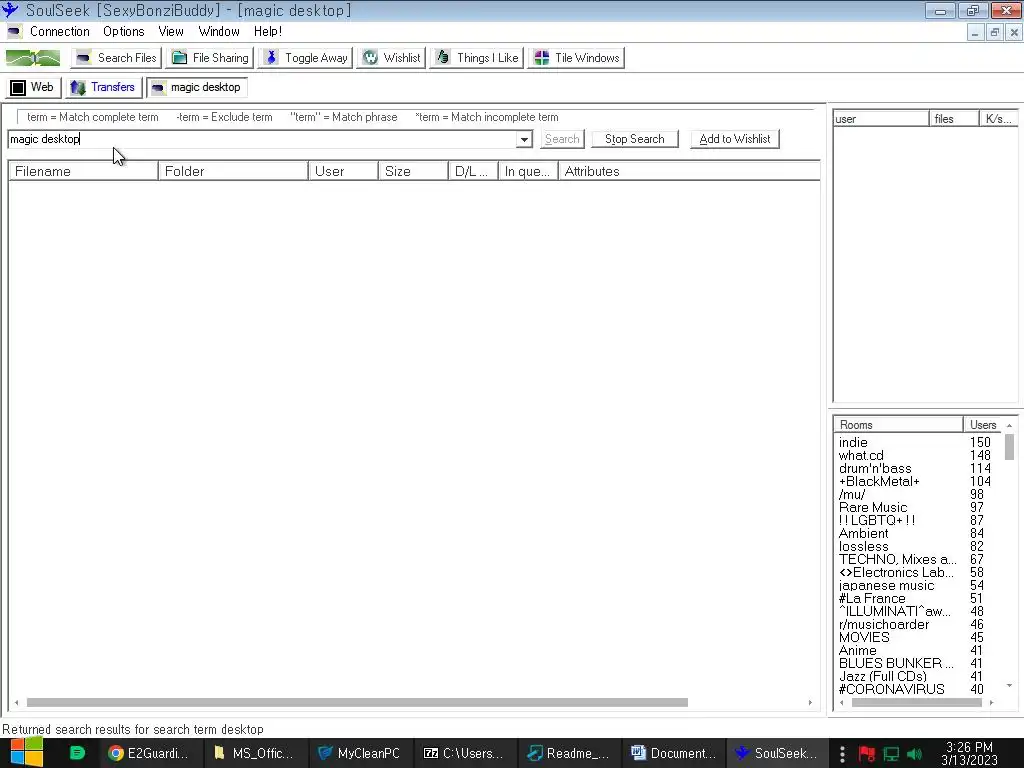The height and width of the screenshot is (768, 1024).
Task: Select the magic desktop search tab
Action: click(x=196, y=87)
